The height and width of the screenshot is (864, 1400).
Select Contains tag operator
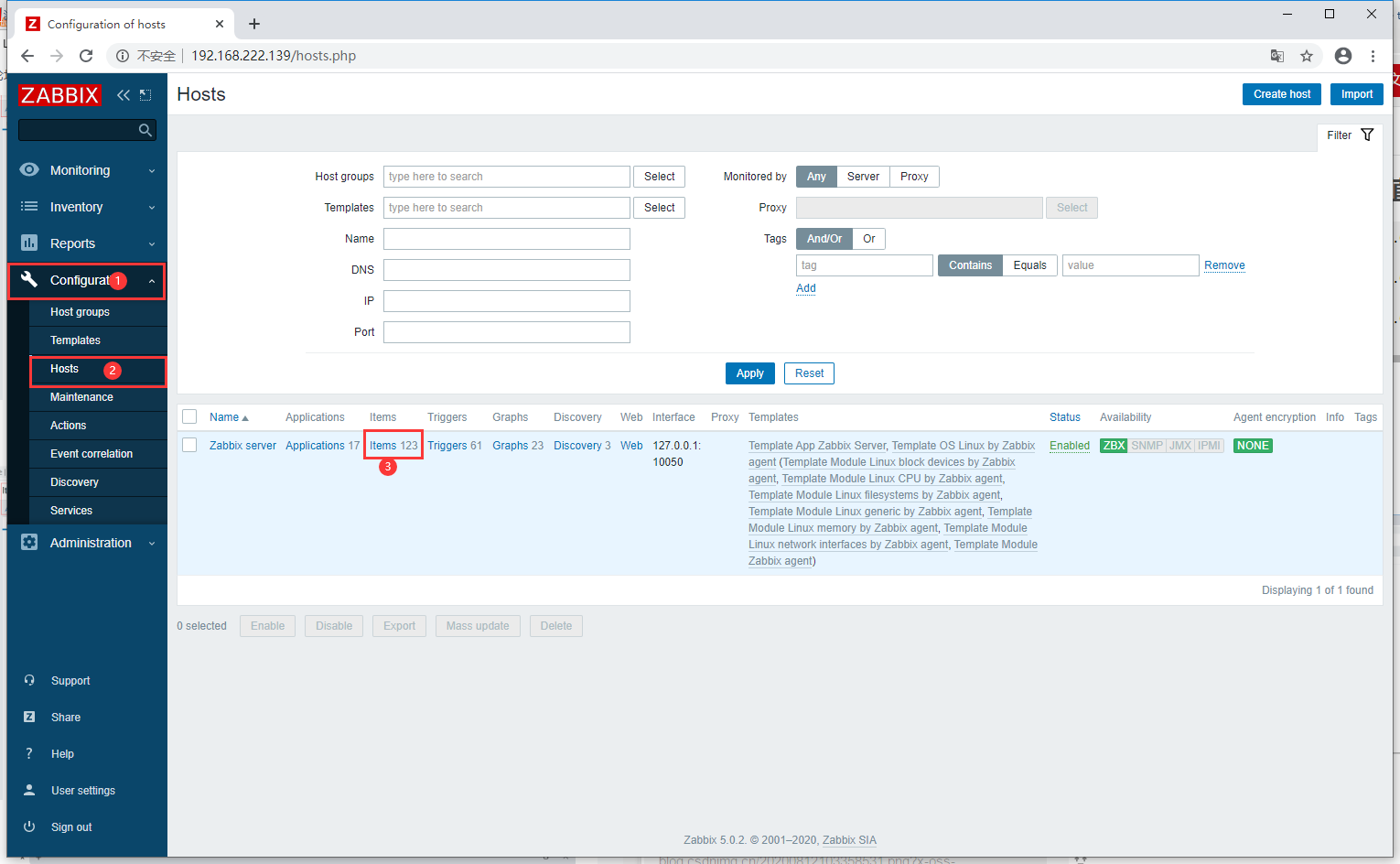point(970,265)
